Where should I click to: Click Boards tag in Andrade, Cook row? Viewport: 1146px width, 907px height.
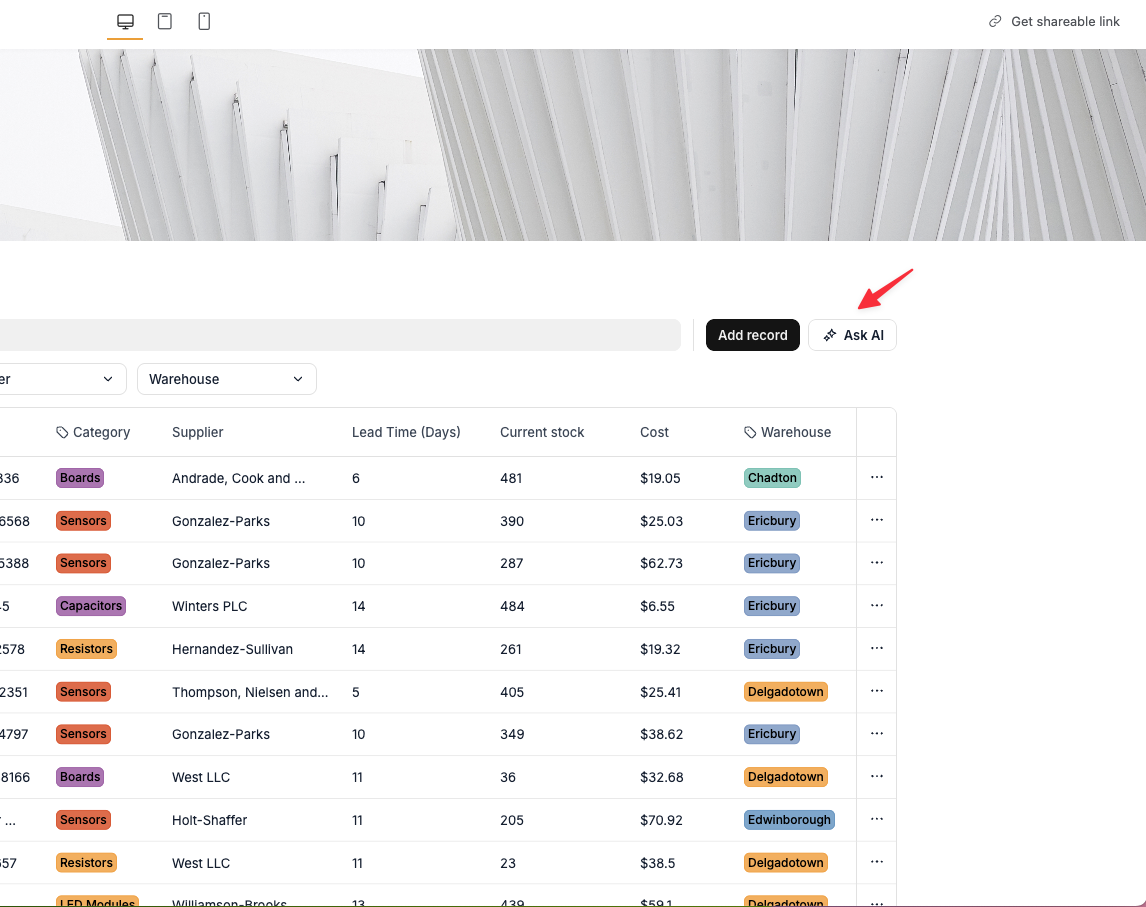(80, 478)
